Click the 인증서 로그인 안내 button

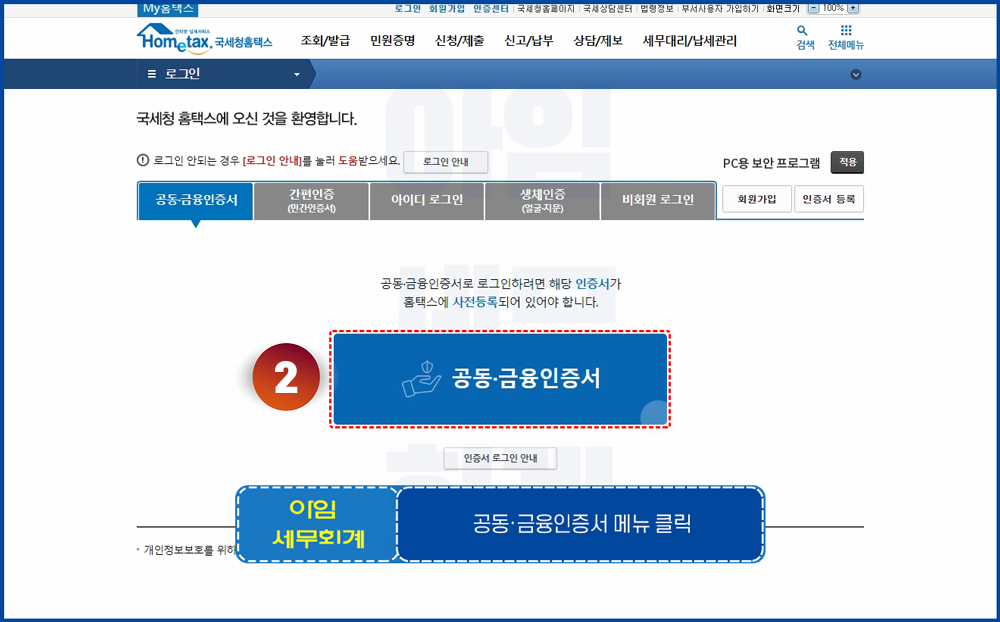500,458
